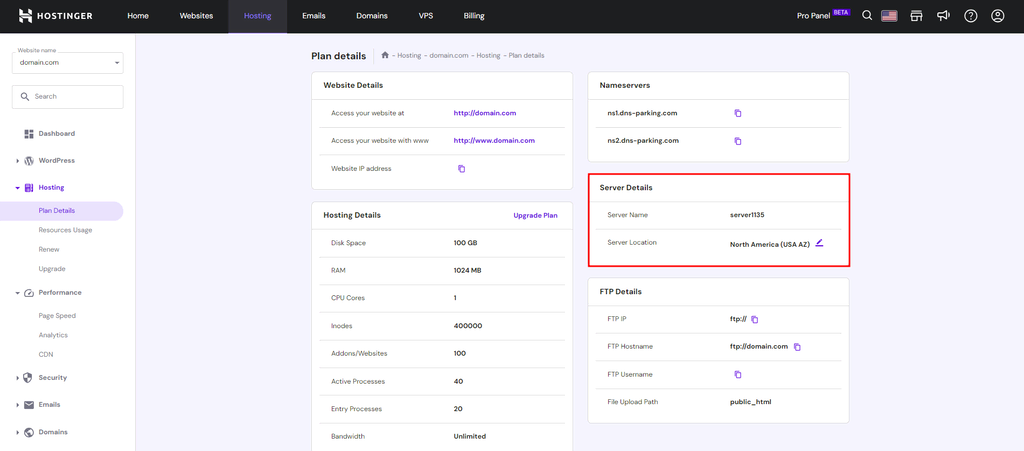Copy the FTP IP value
Screen dimensions: 1024x451
tap(754, 319)
